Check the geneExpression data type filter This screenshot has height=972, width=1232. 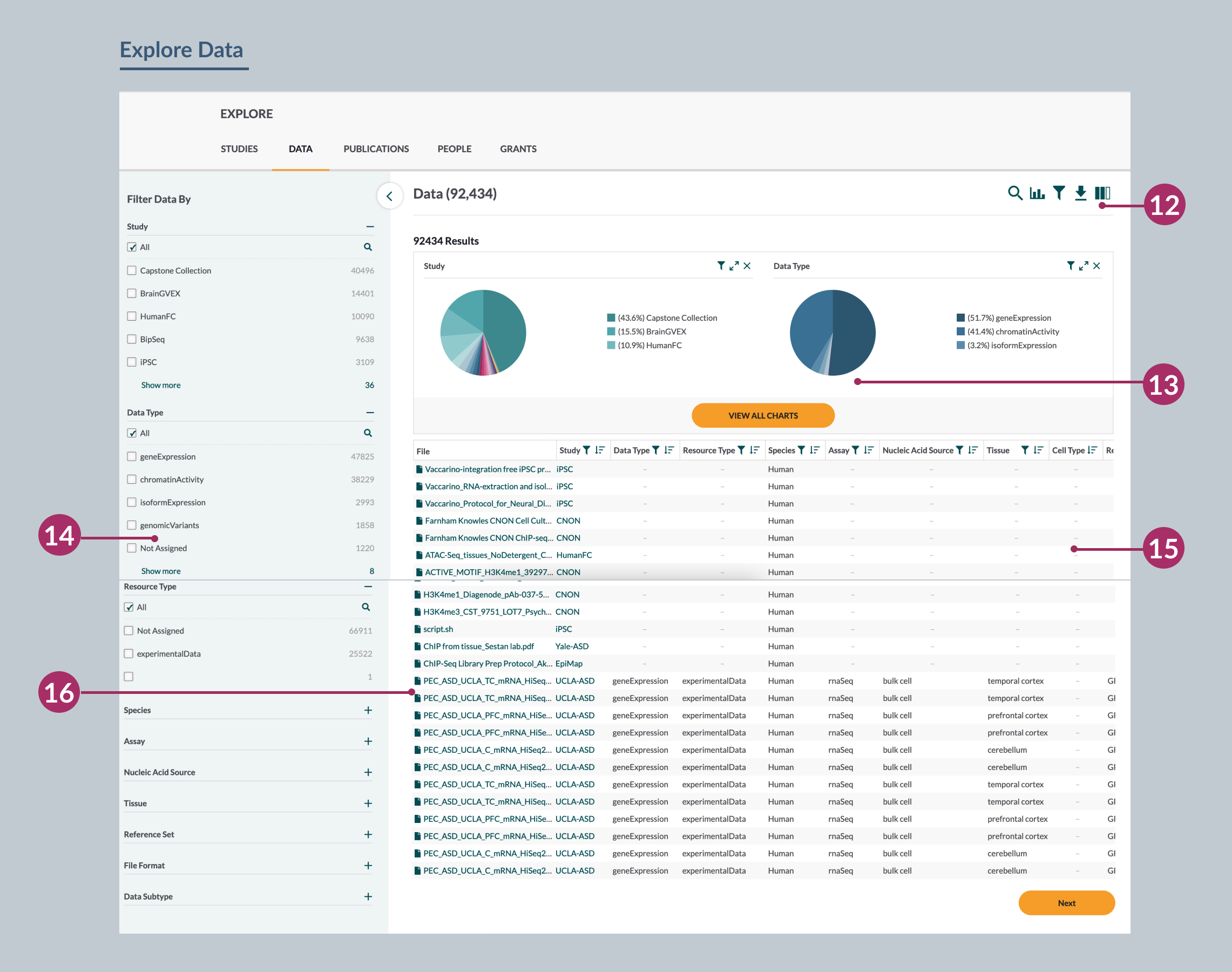click(131, 456)
